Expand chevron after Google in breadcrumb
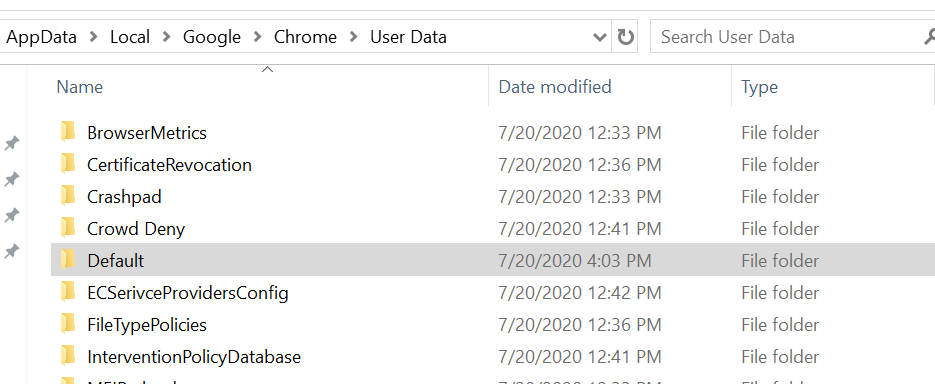935x384 pixels. (x=258, y=37)
